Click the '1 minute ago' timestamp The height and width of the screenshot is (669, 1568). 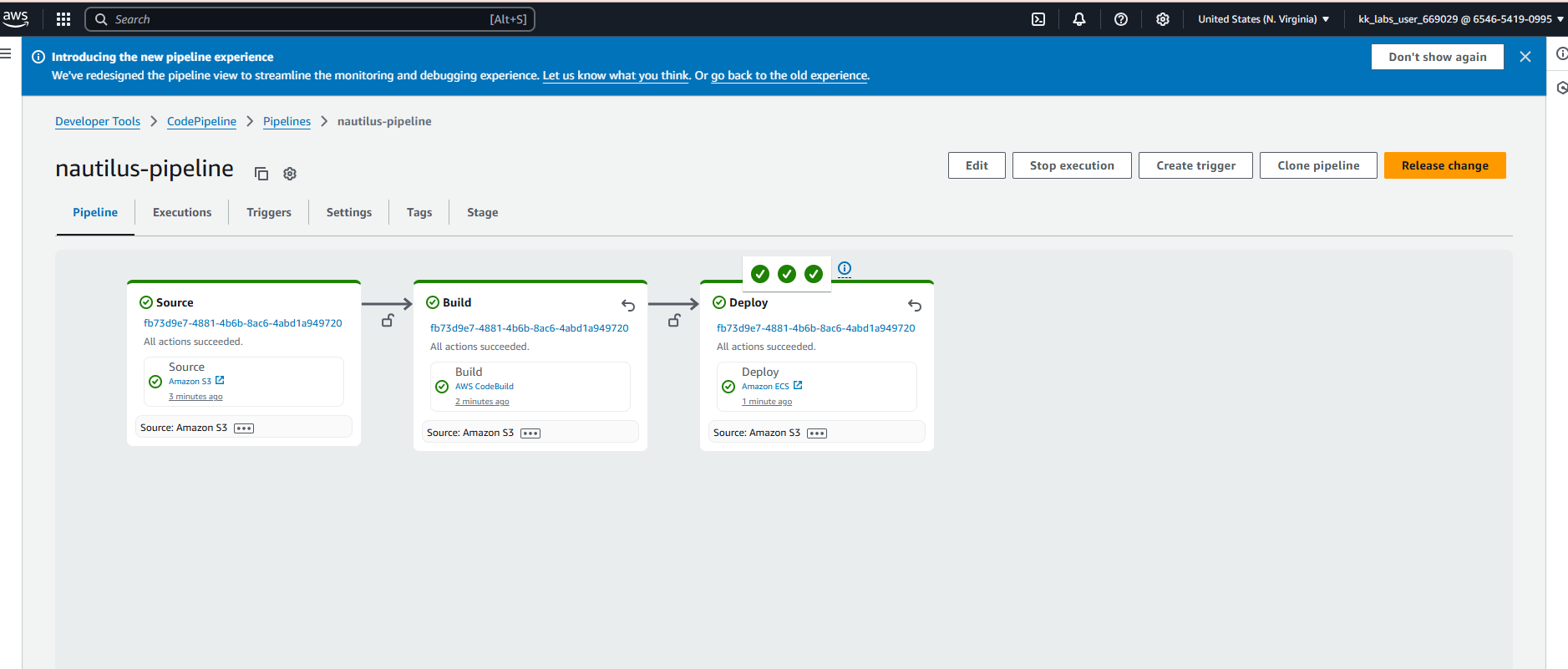(767, 402)
